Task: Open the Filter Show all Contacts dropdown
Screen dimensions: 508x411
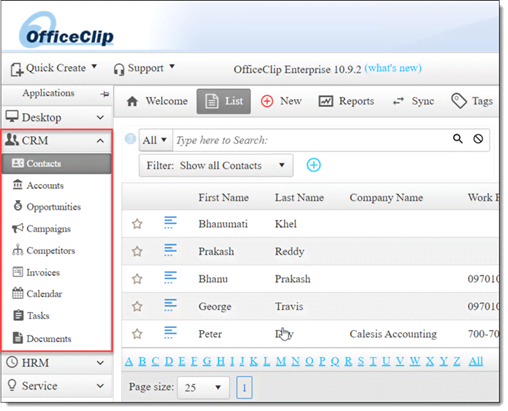Action: click(216, 165)
